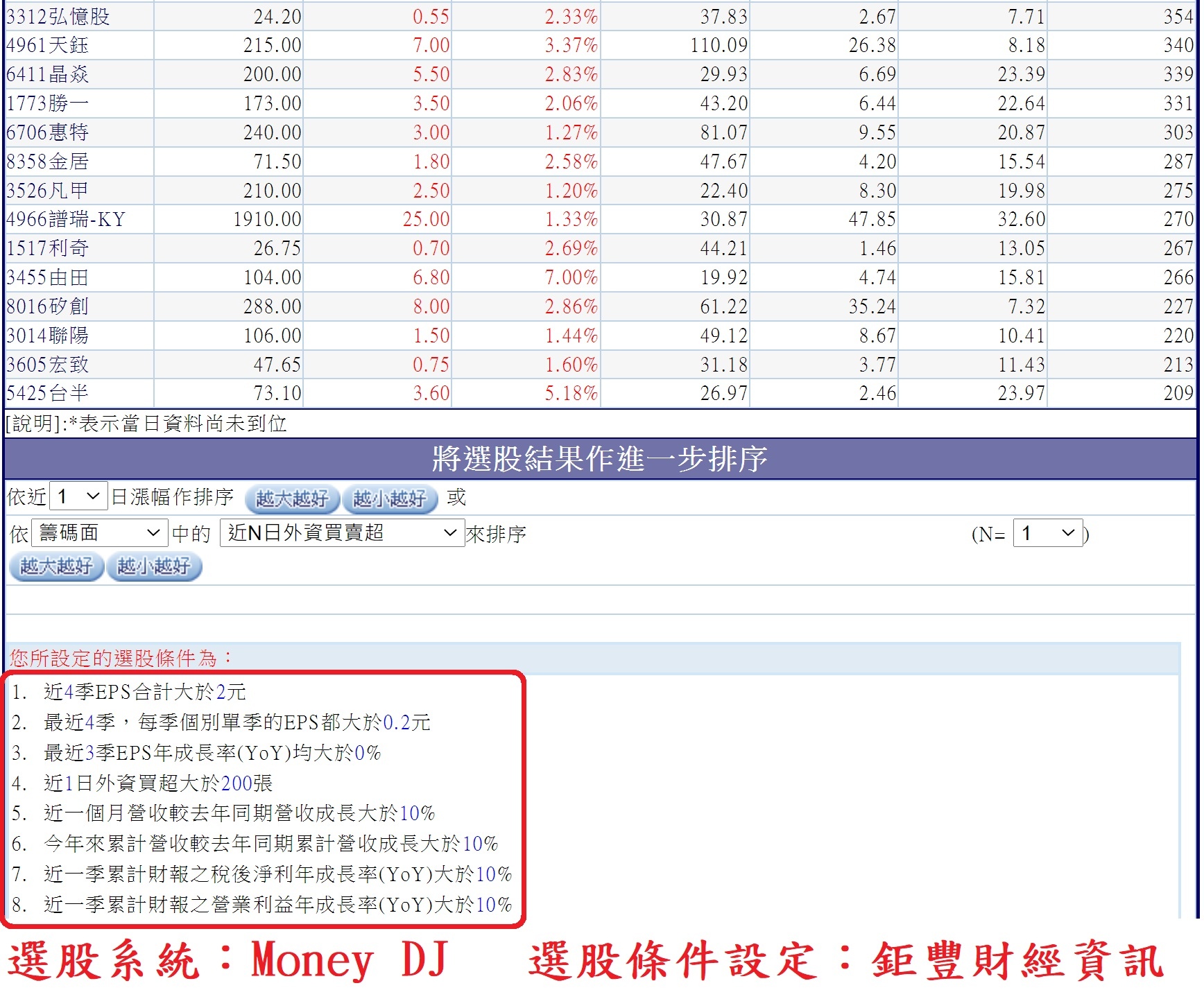Open stock link 5425台半
The width and height of the screenshot is (1204, 999).
48,394
